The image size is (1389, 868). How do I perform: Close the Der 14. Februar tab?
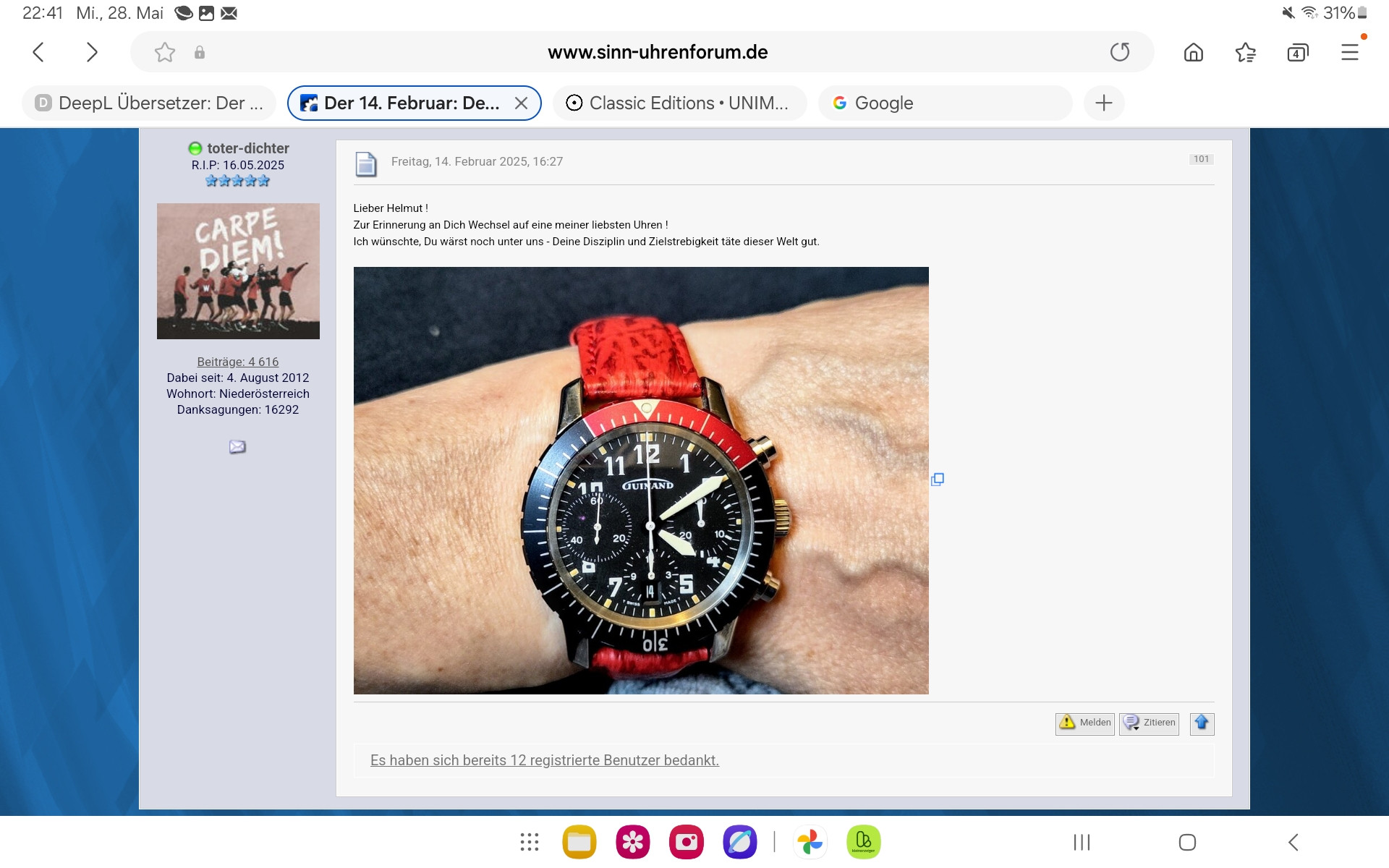point(521,103)
